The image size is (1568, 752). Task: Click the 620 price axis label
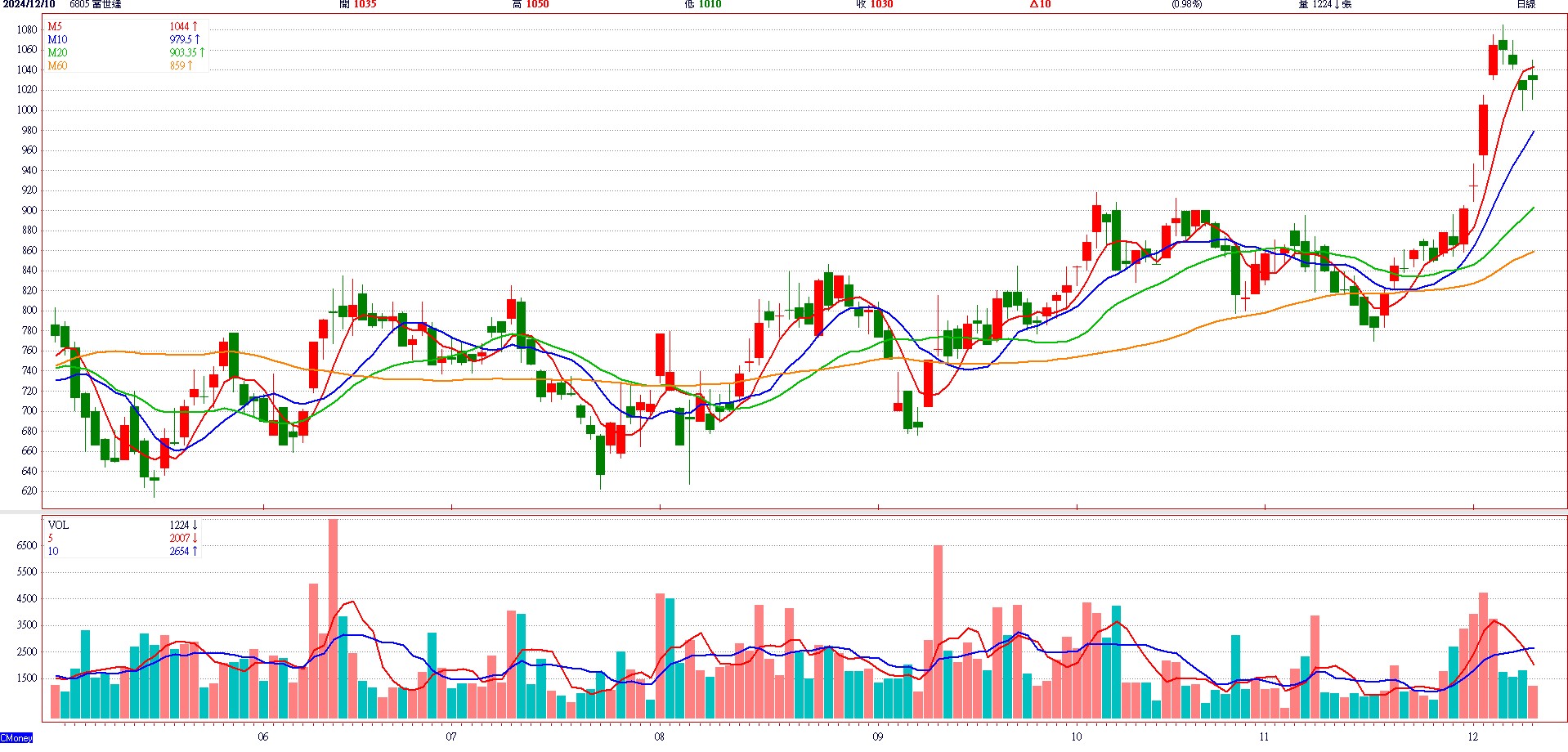(x=29, y=491)
